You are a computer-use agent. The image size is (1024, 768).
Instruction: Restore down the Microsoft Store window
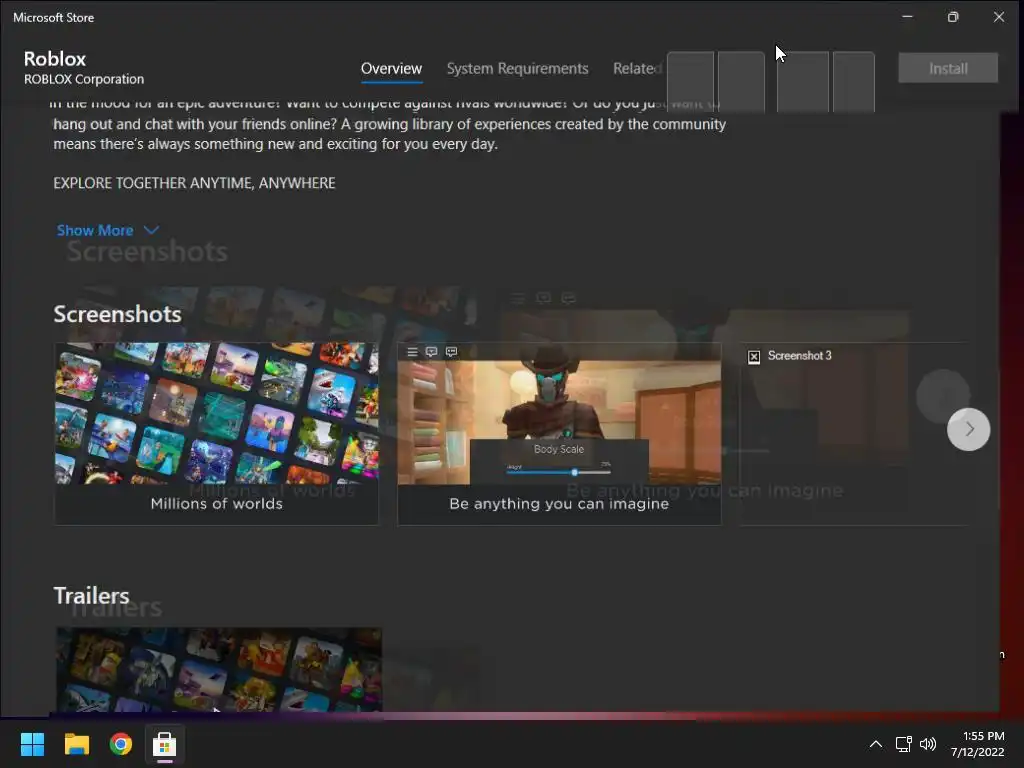pyautogui.click(x=953, y=17)
